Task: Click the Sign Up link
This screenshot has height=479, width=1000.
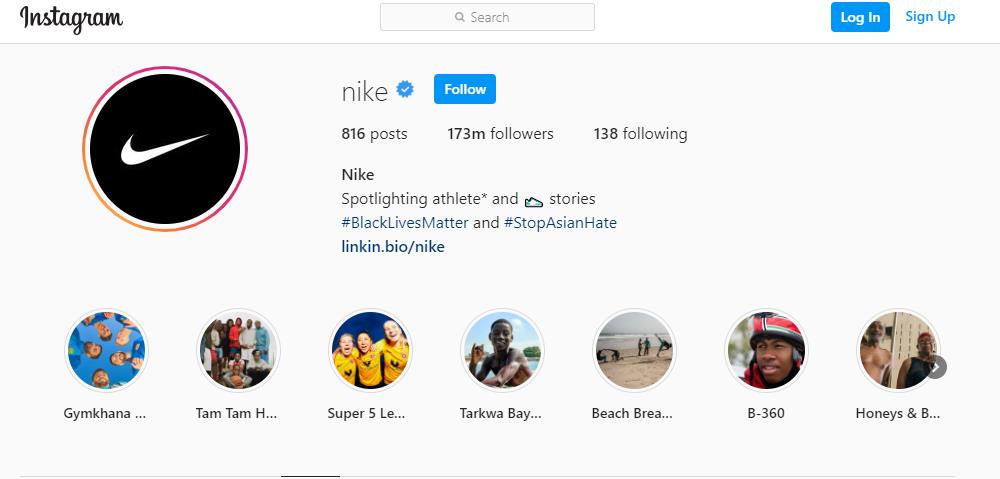Action: [930, 17]
